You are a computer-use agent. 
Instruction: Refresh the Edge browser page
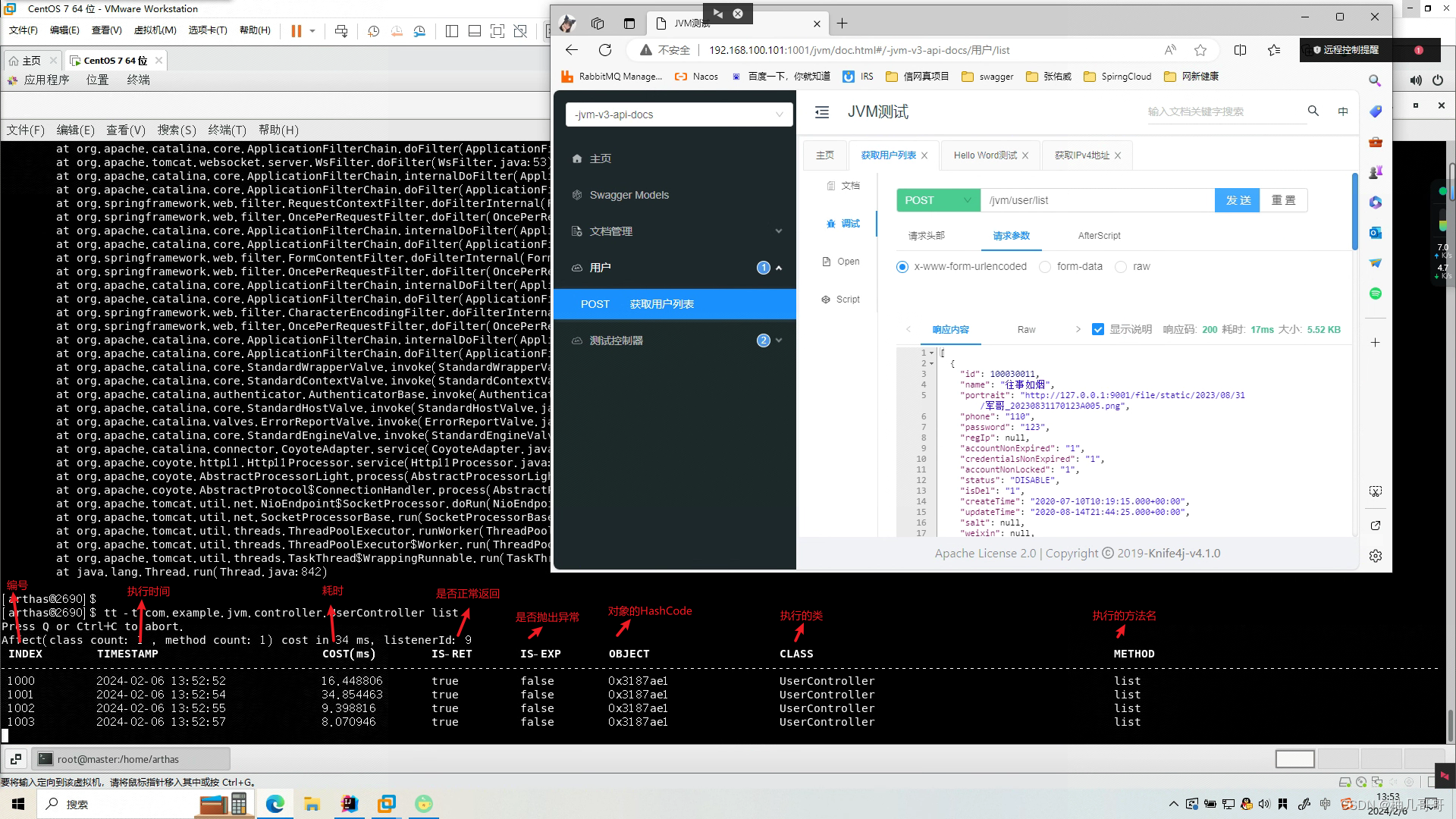(x=605, y=50)
